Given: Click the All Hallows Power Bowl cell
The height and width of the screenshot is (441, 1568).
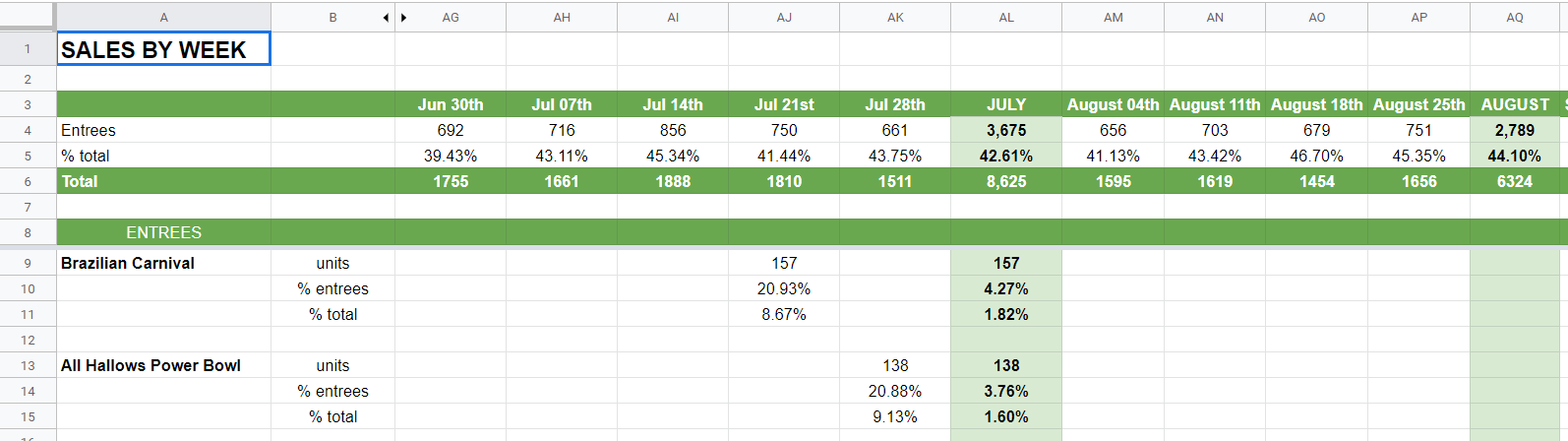Looking at the screenshot, I should click(x=163, y=365).
